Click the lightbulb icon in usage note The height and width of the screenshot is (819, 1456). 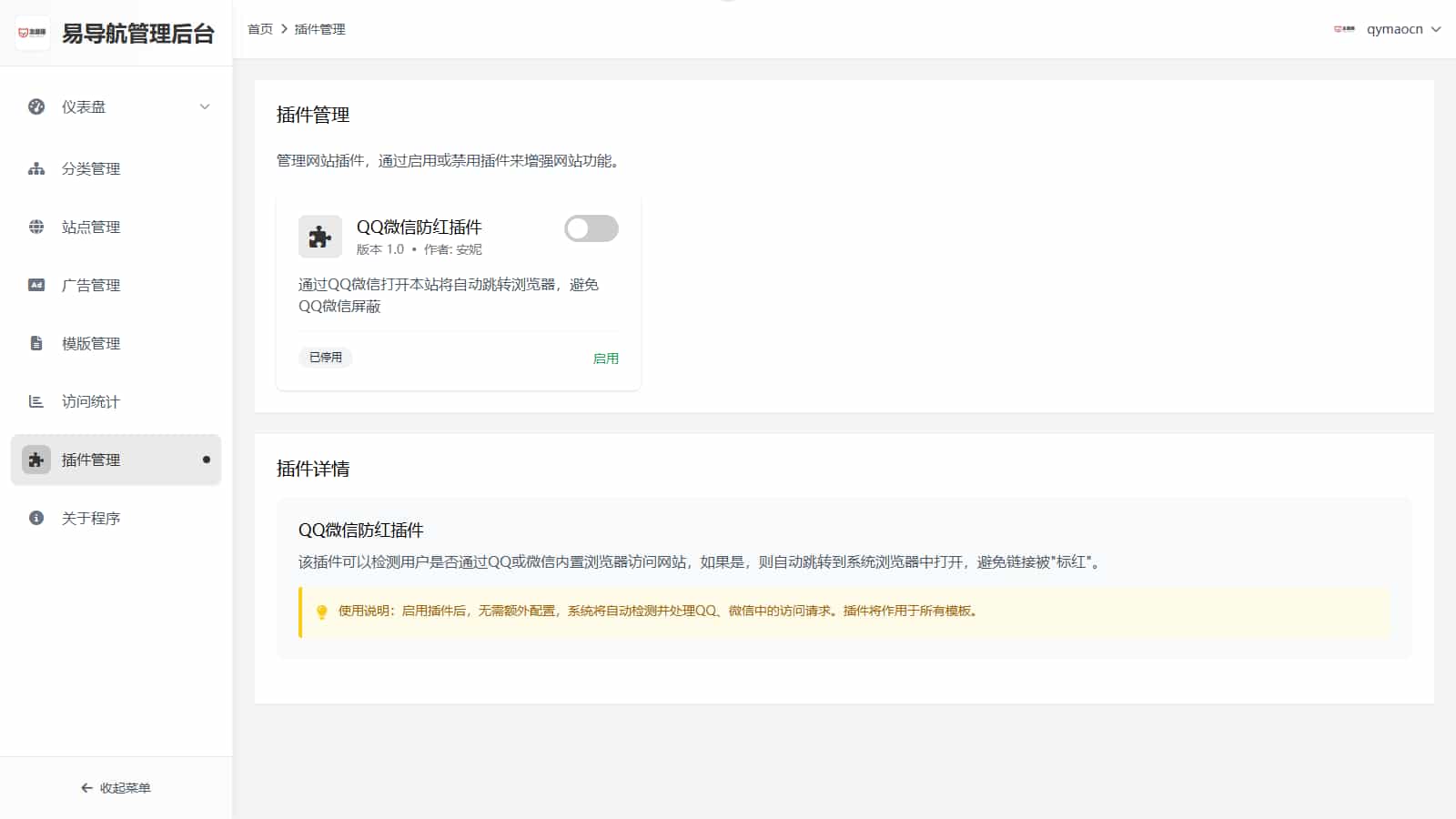click(321, 612)
